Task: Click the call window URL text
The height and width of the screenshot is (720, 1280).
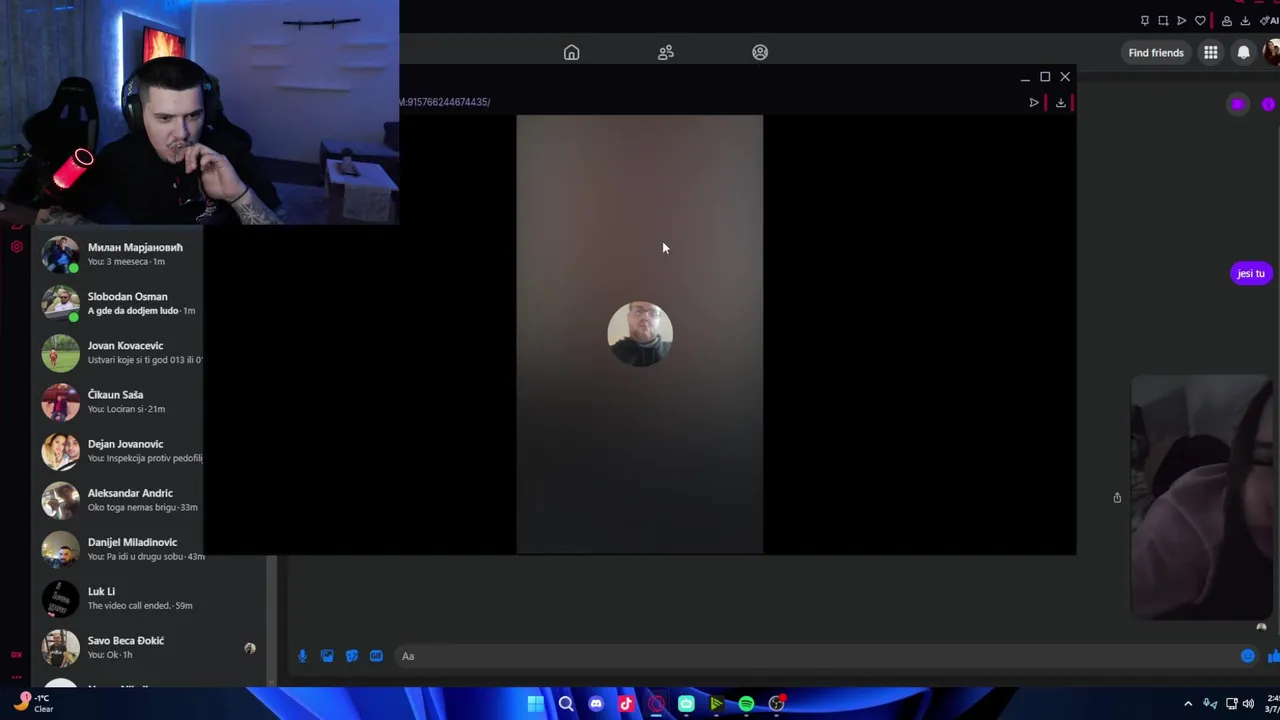Action: coord(445,102)
